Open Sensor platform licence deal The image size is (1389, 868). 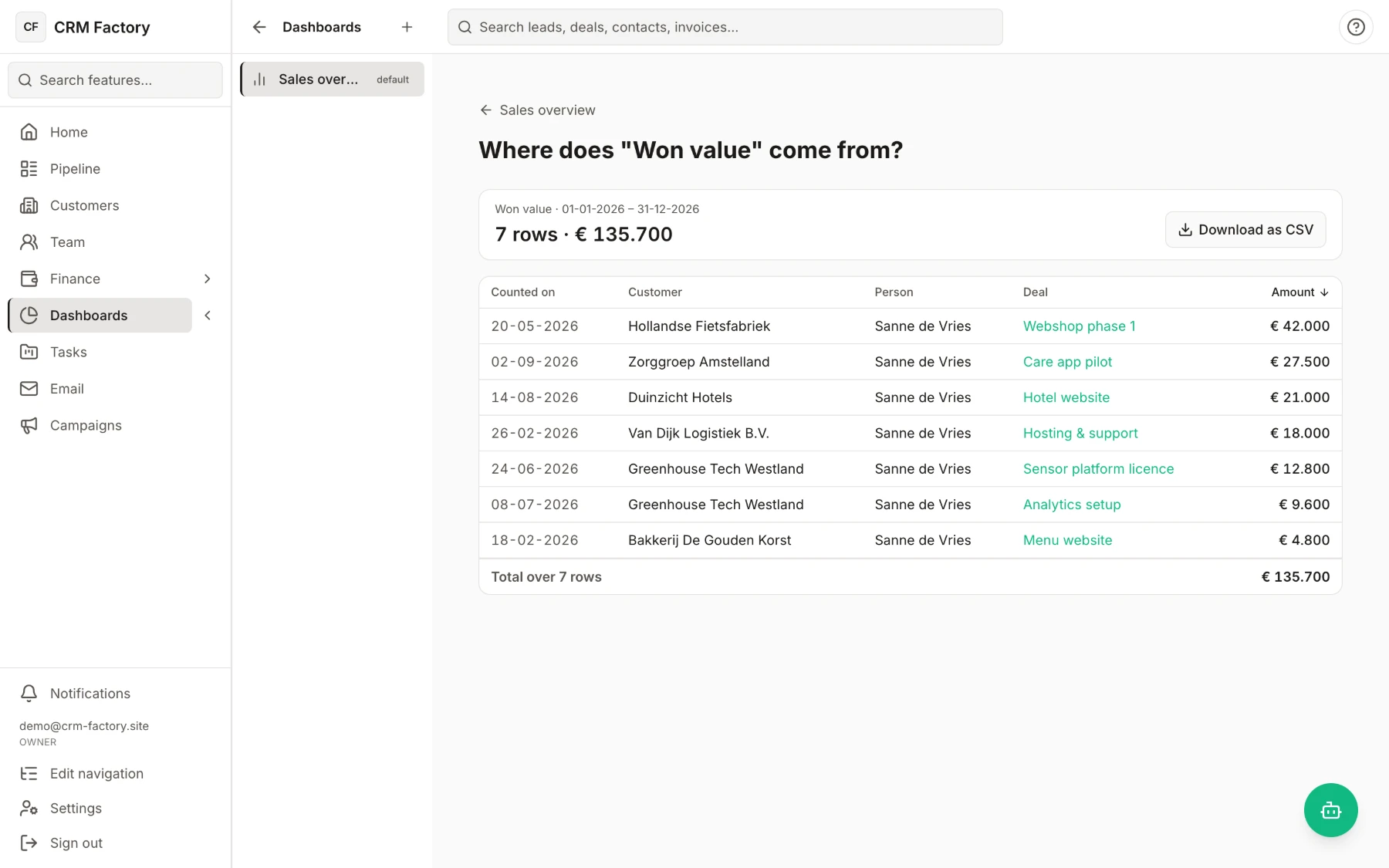click(1098, 469)
